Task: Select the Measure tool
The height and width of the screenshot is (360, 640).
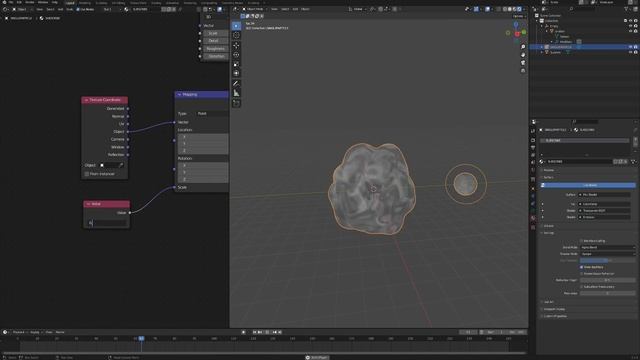Action: tap(236, 93)
